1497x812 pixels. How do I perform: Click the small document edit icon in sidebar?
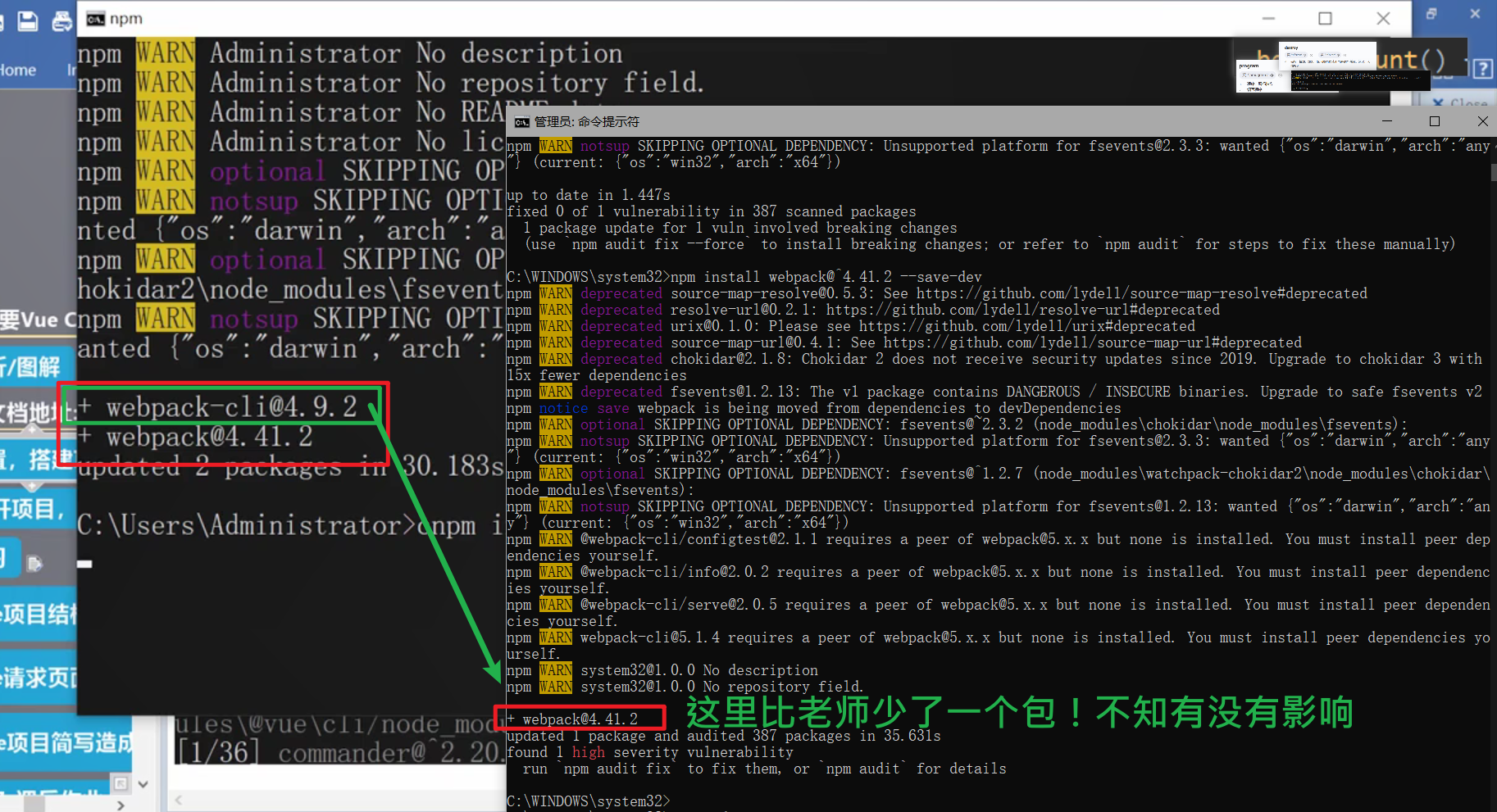(34, 564)
